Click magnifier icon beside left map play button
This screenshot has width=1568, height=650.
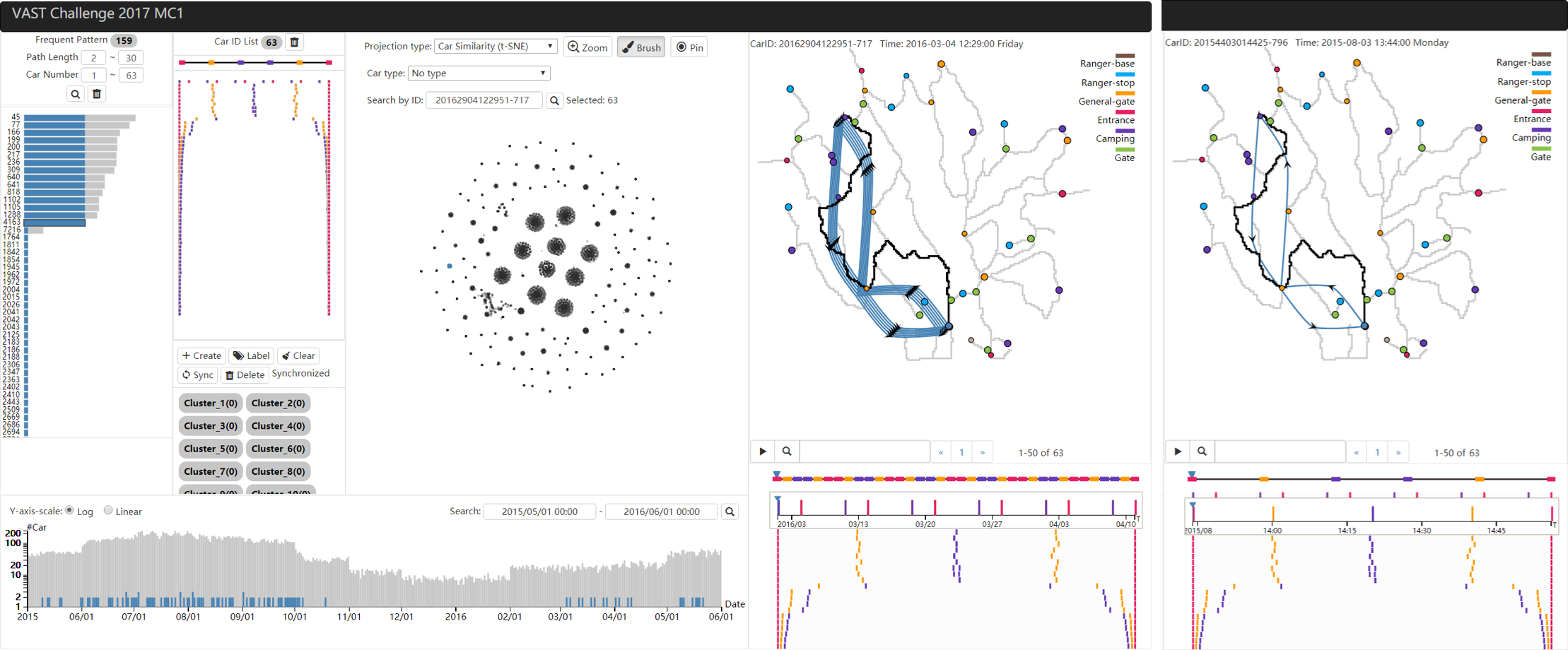point(787,451)
